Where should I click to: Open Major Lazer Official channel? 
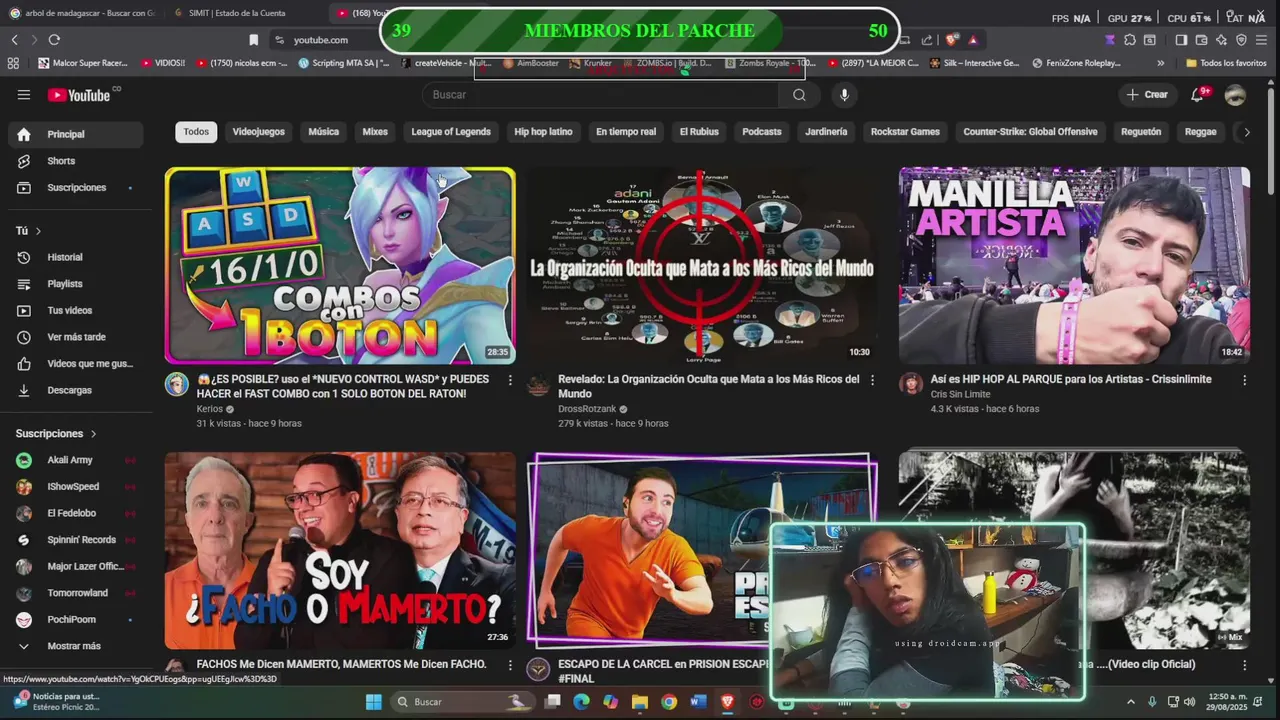[75, 566]
